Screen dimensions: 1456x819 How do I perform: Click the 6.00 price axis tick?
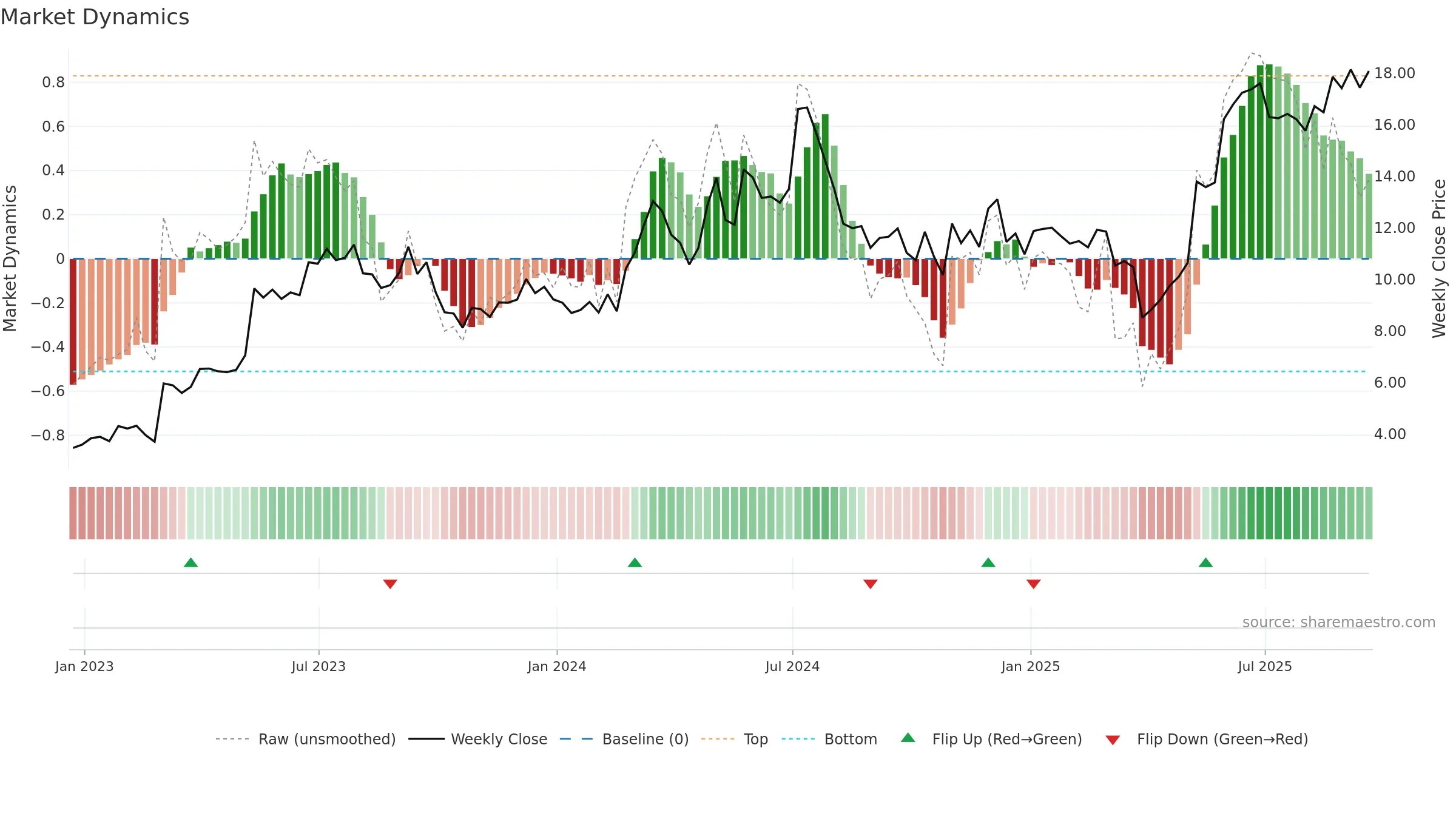pyautogui.click(x=1390, y=383)
